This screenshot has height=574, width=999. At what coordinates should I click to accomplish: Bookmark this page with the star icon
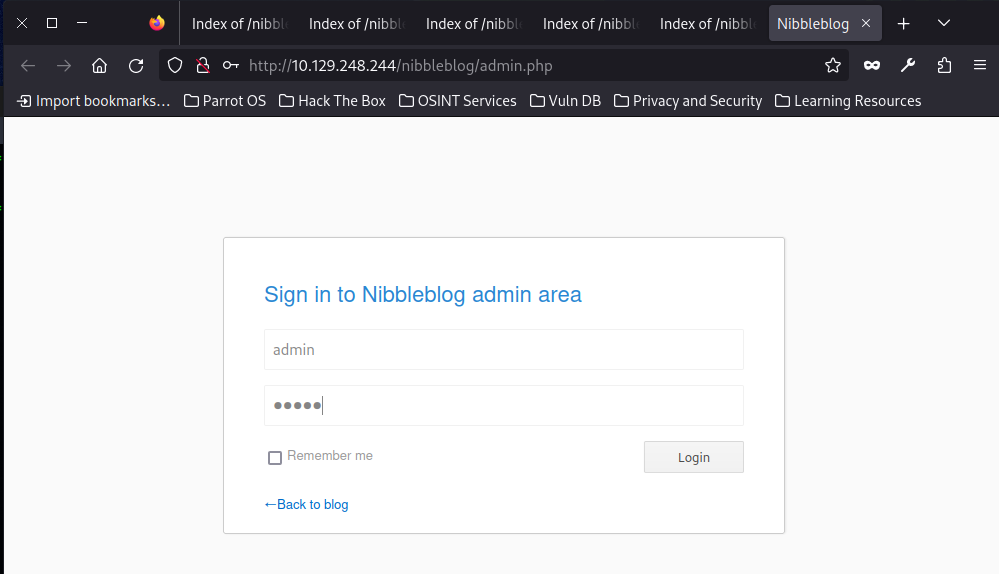833,66
